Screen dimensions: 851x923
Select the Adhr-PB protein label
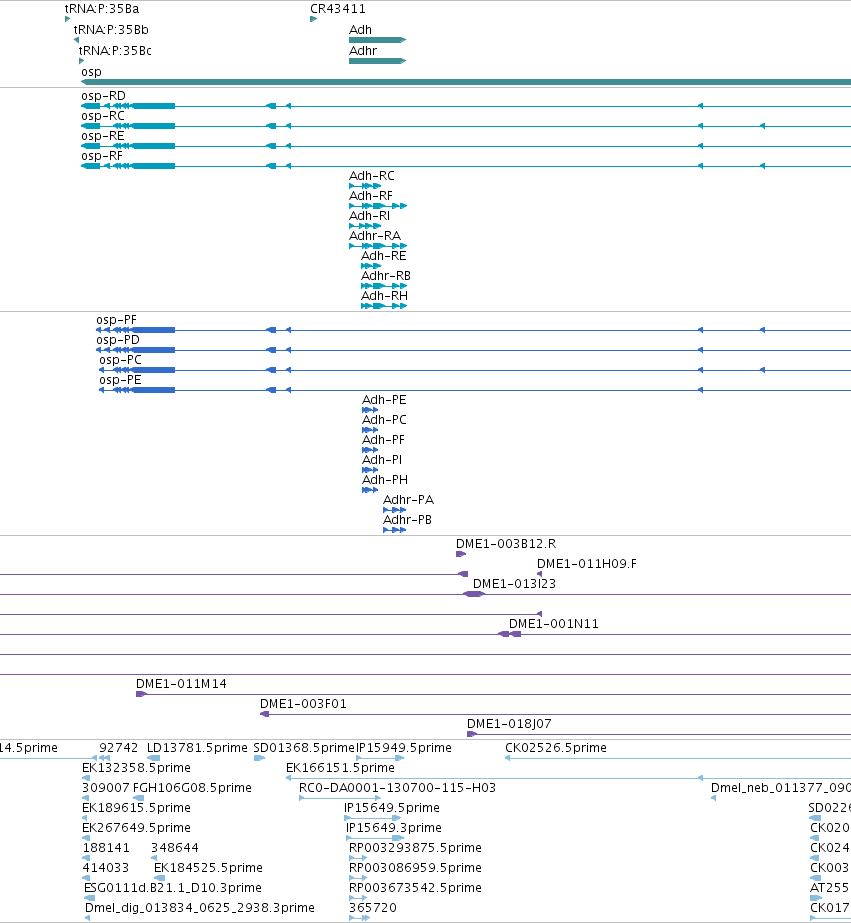click(x=407, y=520)
